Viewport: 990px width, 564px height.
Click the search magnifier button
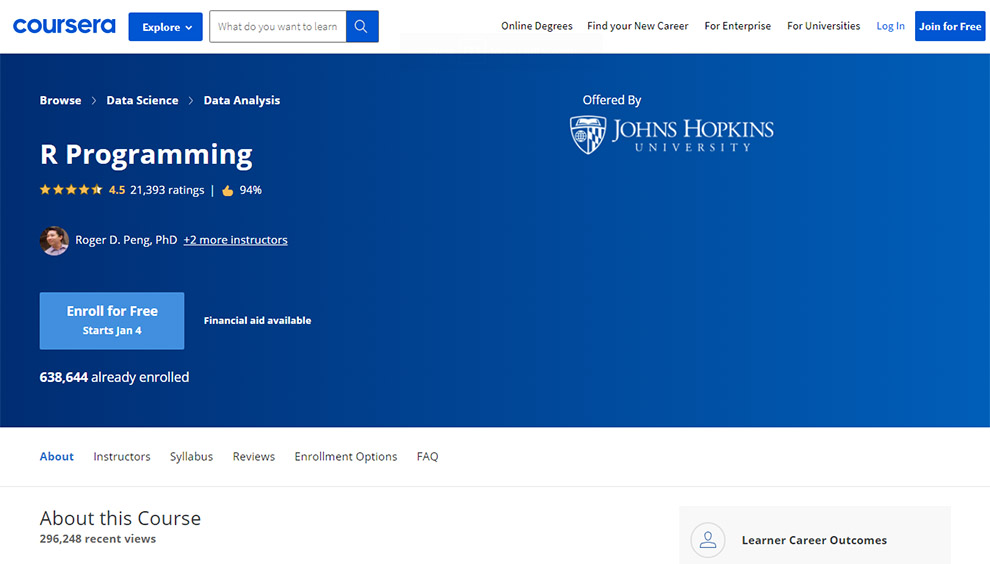pyautogui.click(x=362, y=27)
